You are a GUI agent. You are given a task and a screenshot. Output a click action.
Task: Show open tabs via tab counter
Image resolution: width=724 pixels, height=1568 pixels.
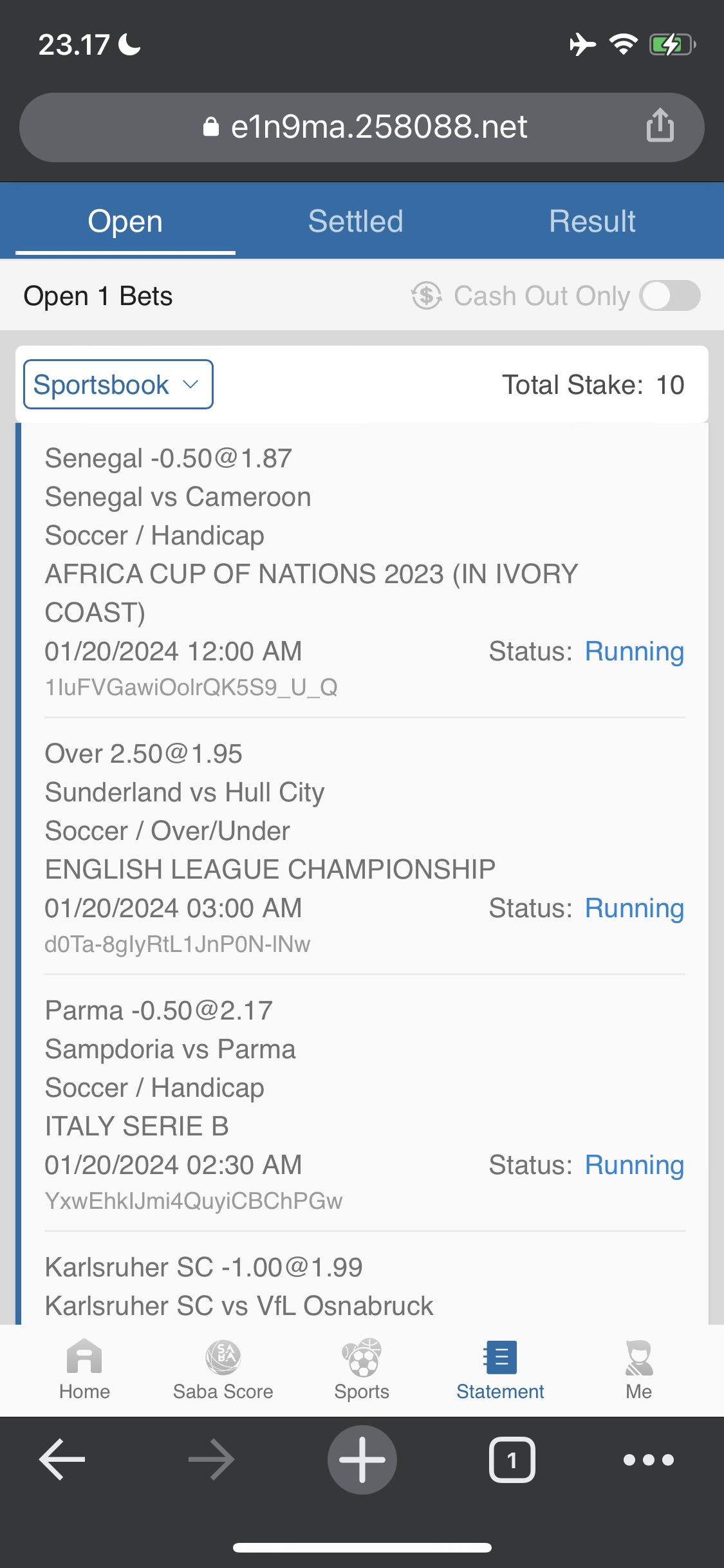512,1460
